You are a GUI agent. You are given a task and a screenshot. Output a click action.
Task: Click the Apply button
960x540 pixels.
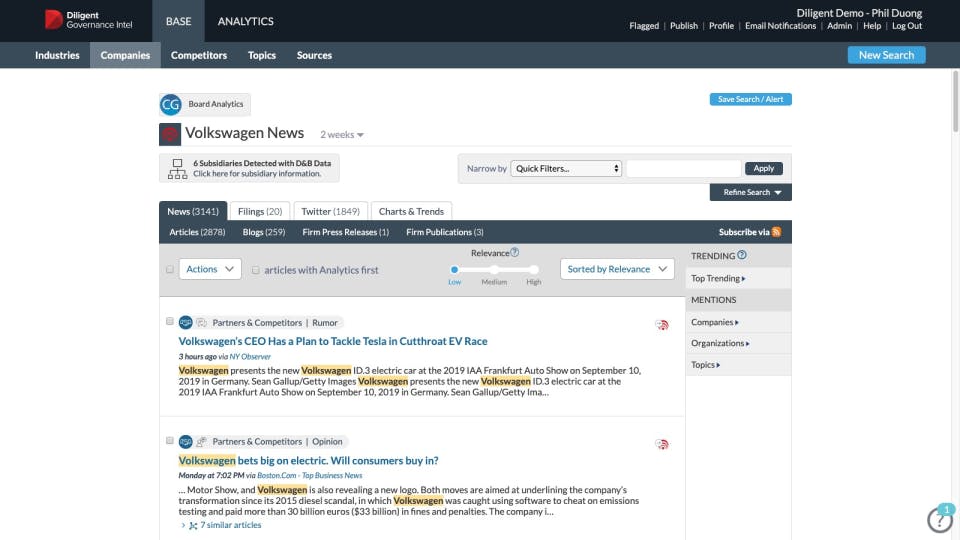[763, 168]
